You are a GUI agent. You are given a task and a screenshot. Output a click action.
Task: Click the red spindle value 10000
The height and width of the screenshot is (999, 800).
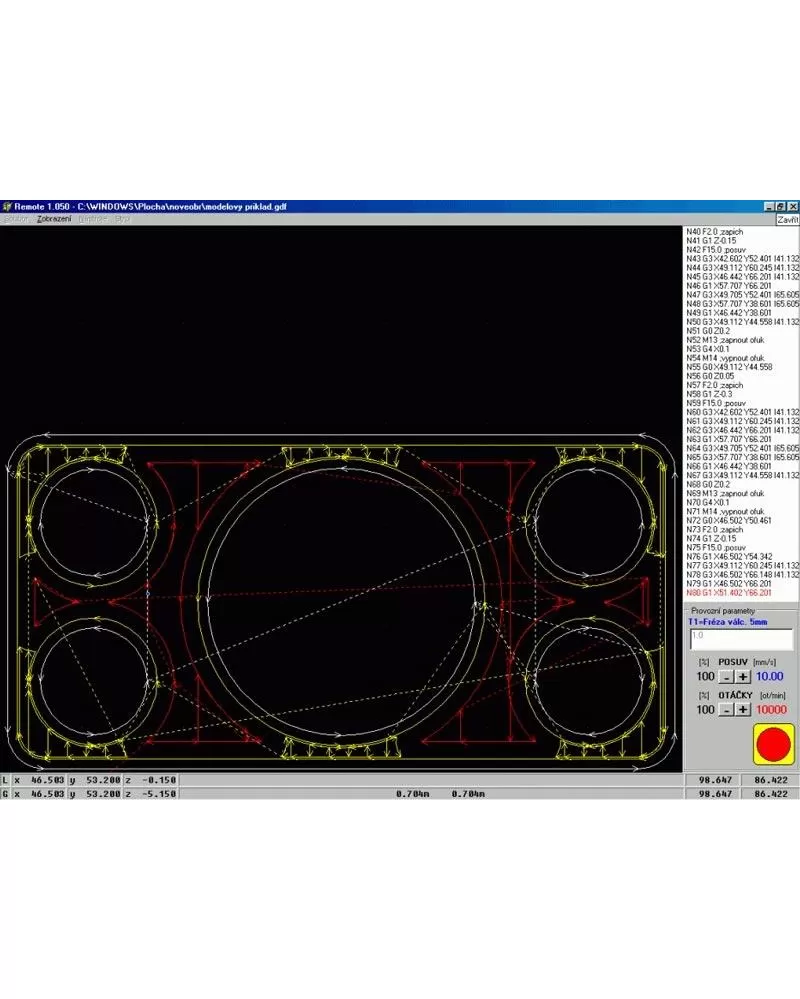[x=771, y=710]
